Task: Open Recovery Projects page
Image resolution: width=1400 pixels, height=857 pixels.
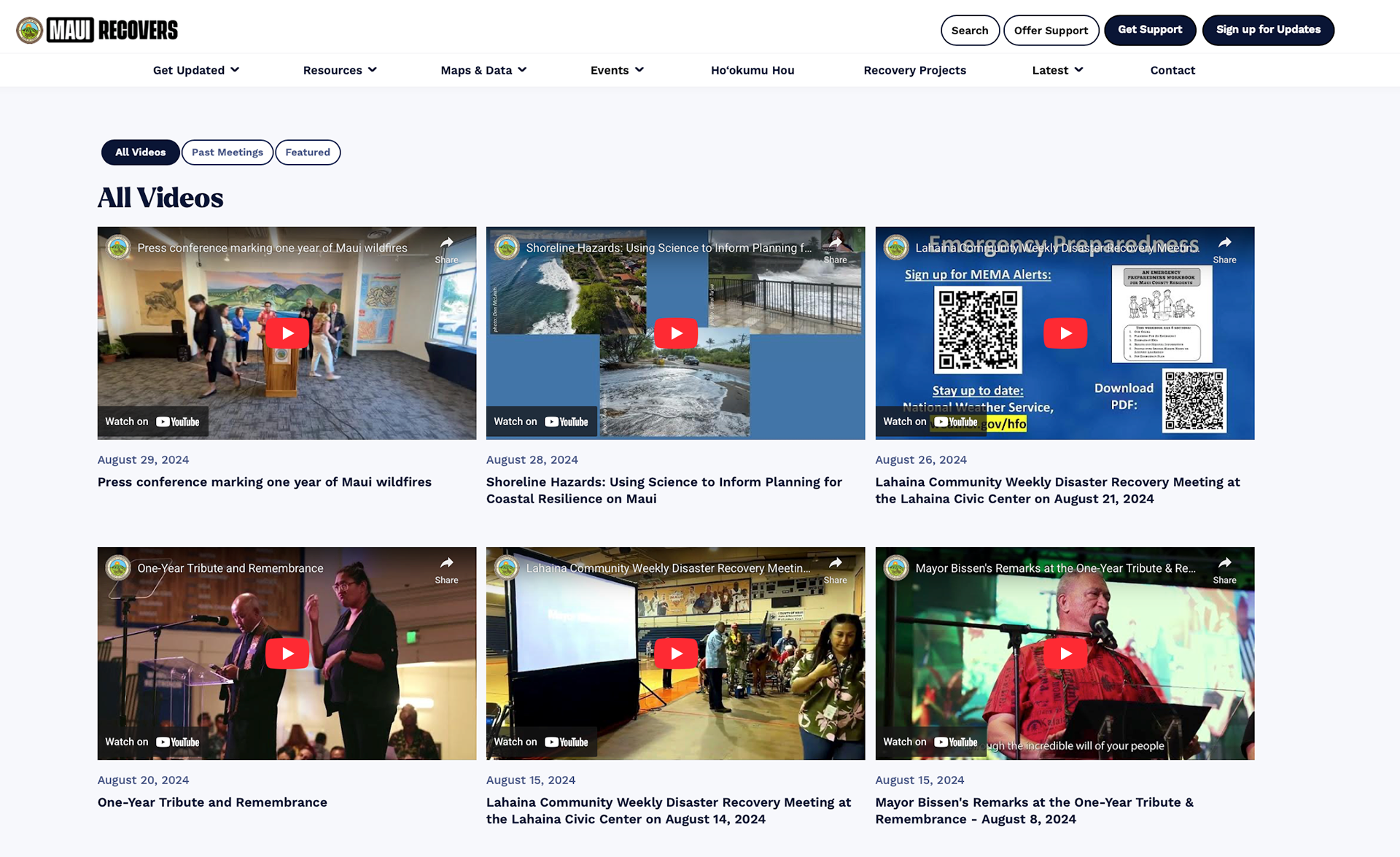Action: coord(914,70)
